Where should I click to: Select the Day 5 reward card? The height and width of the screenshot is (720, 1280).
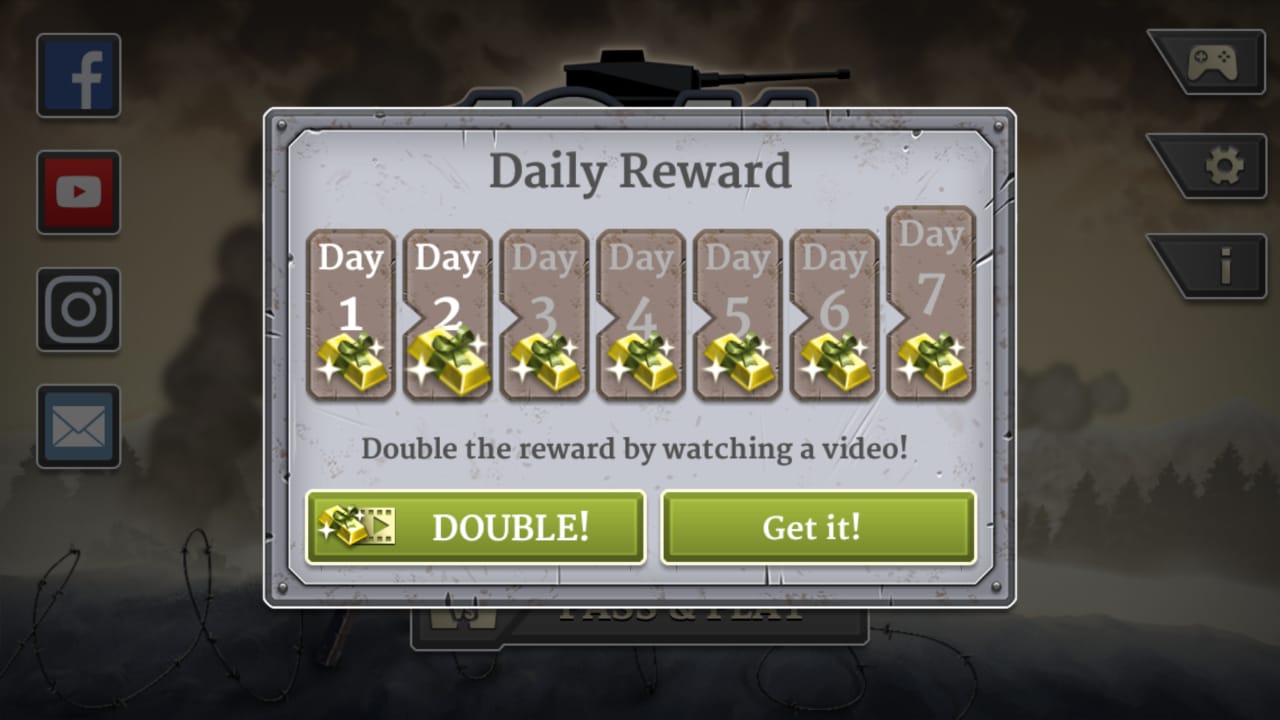click(x=738, y=315)
